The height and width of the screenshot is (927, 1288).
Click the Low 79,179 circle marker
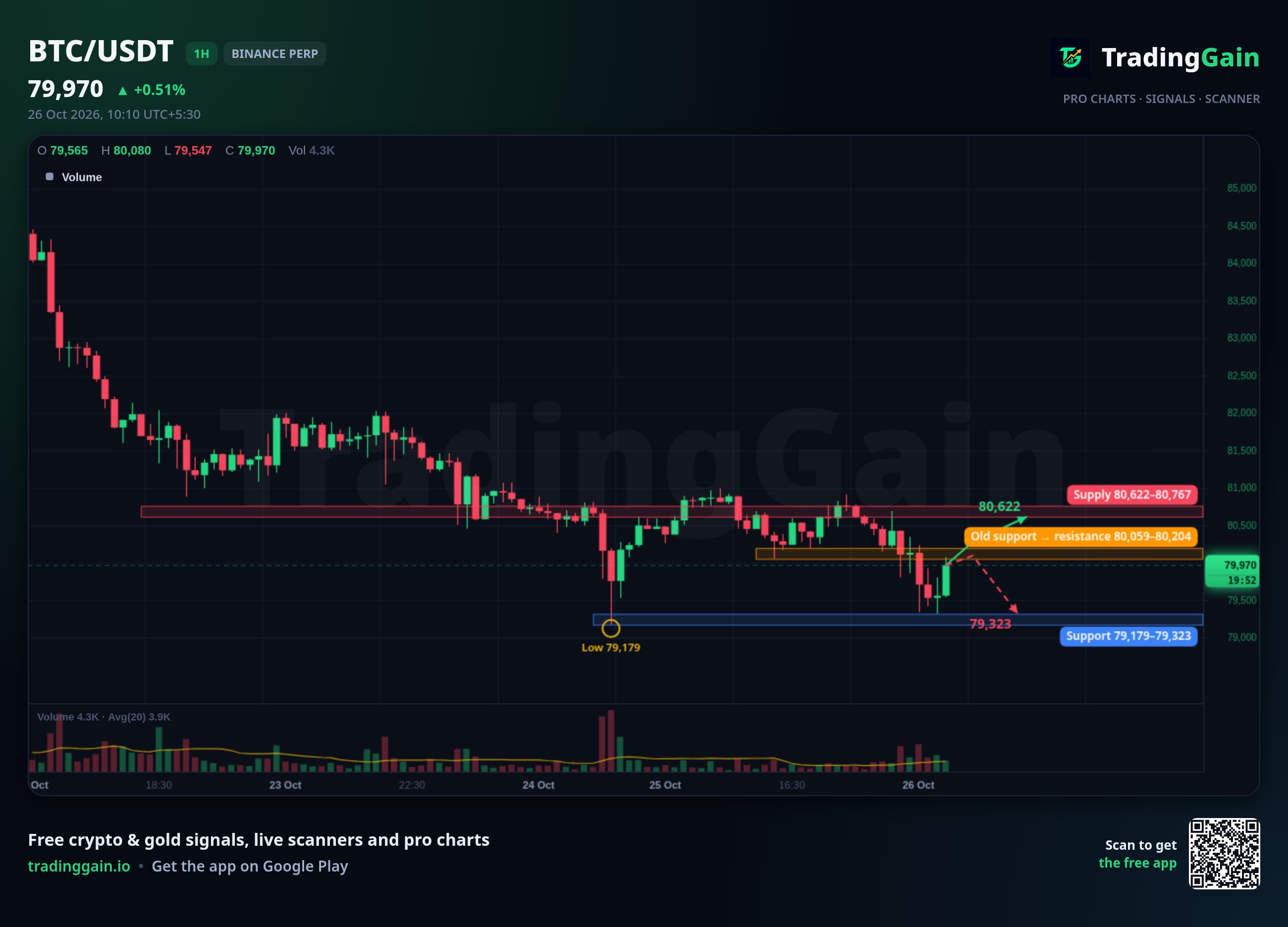[611, 628]
